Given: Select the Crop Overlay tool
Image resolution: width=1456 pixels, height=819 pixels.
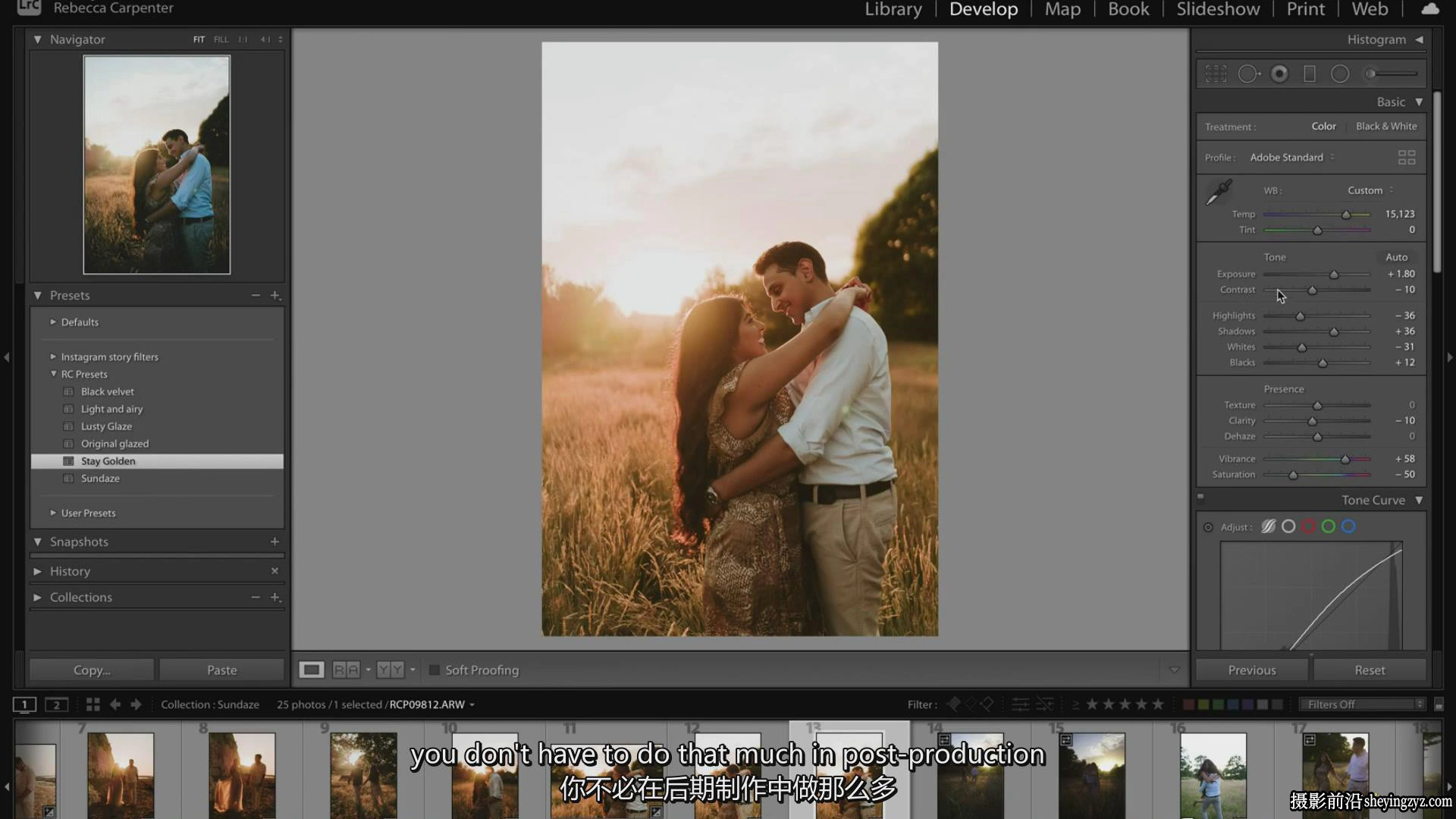Looking at the screenshot, I should coord(1216,74).
